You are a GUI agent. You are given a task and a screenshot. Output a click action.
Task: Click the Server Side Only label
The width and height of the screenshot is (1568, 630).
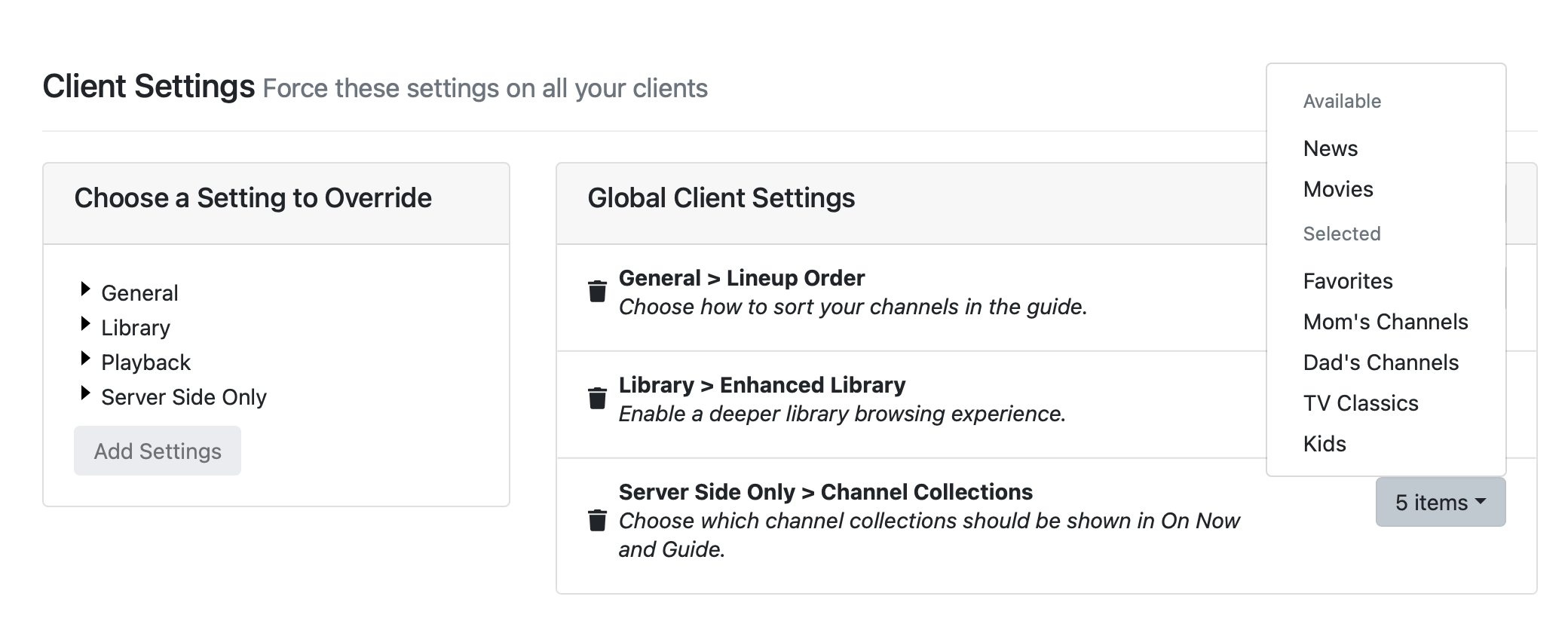click(x=184, y=397)
